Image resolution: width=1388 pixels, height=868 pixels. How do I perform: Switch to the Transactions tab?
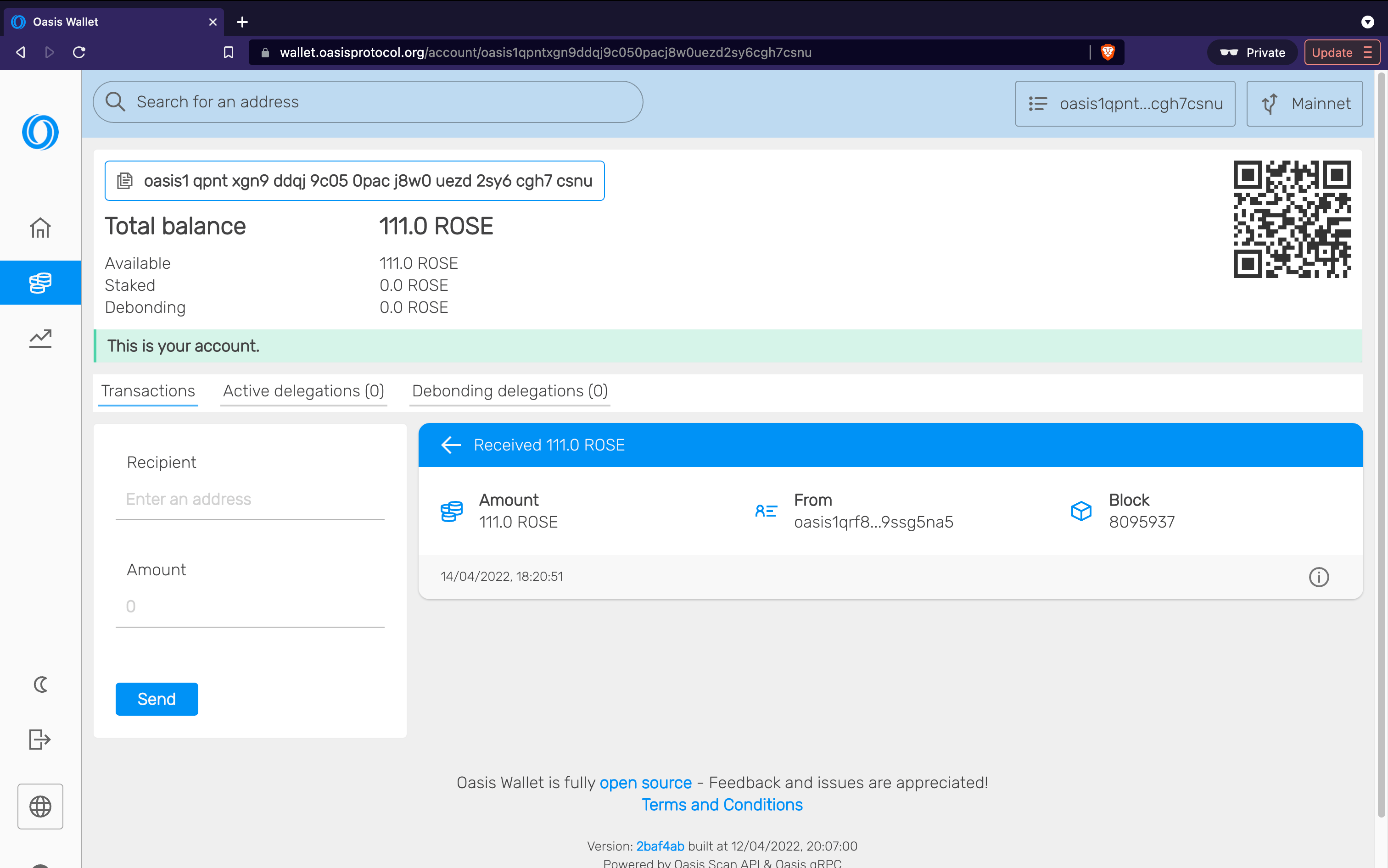point(148,391)
